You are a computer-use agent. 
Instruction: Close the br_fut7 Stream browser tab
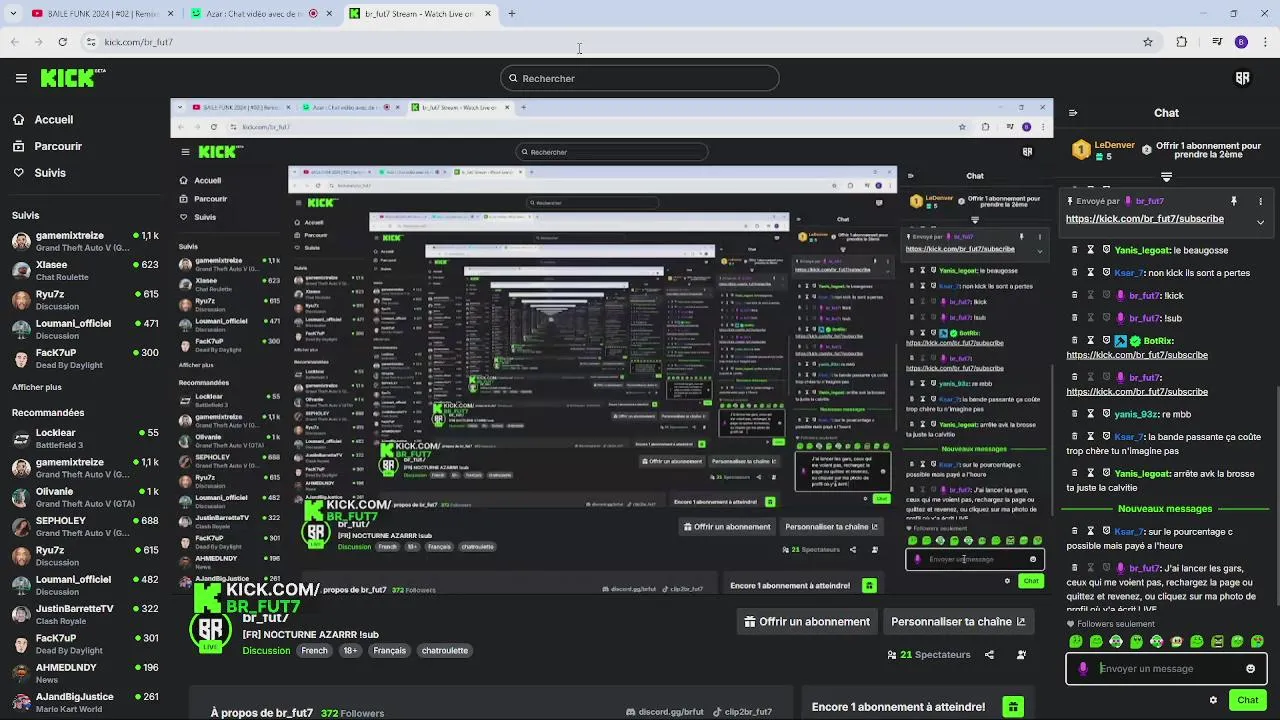tap(488, 14)
